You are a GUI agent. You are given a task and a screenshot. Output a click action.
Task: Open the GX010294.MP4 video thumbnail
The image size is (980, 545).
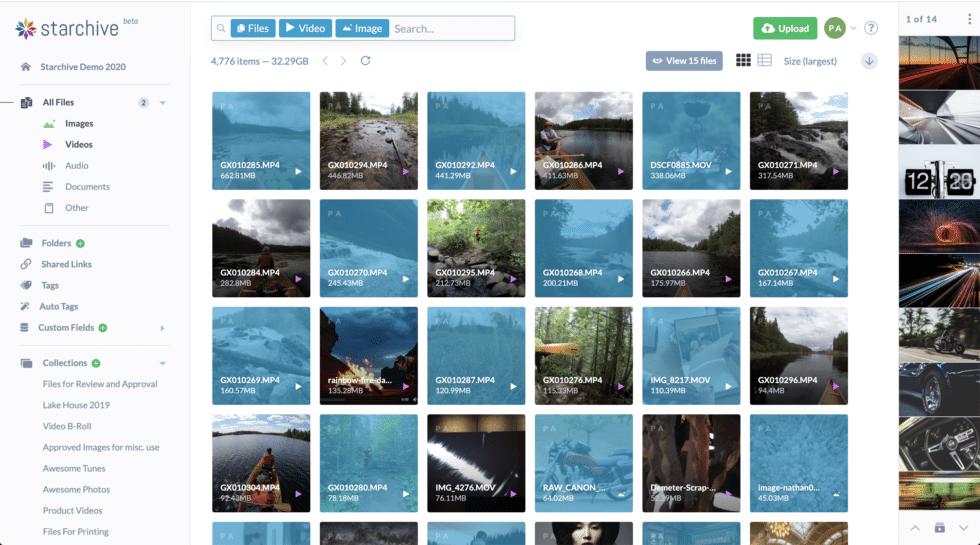pyautogui.click(x=368, y=141)
